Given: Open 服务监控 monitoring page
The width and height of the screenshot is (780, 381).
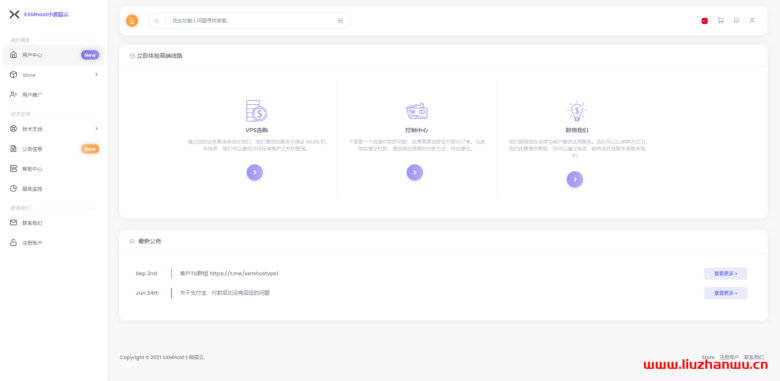Looking at the screenshot, I should pyautogui.click(x=54, y=189).
